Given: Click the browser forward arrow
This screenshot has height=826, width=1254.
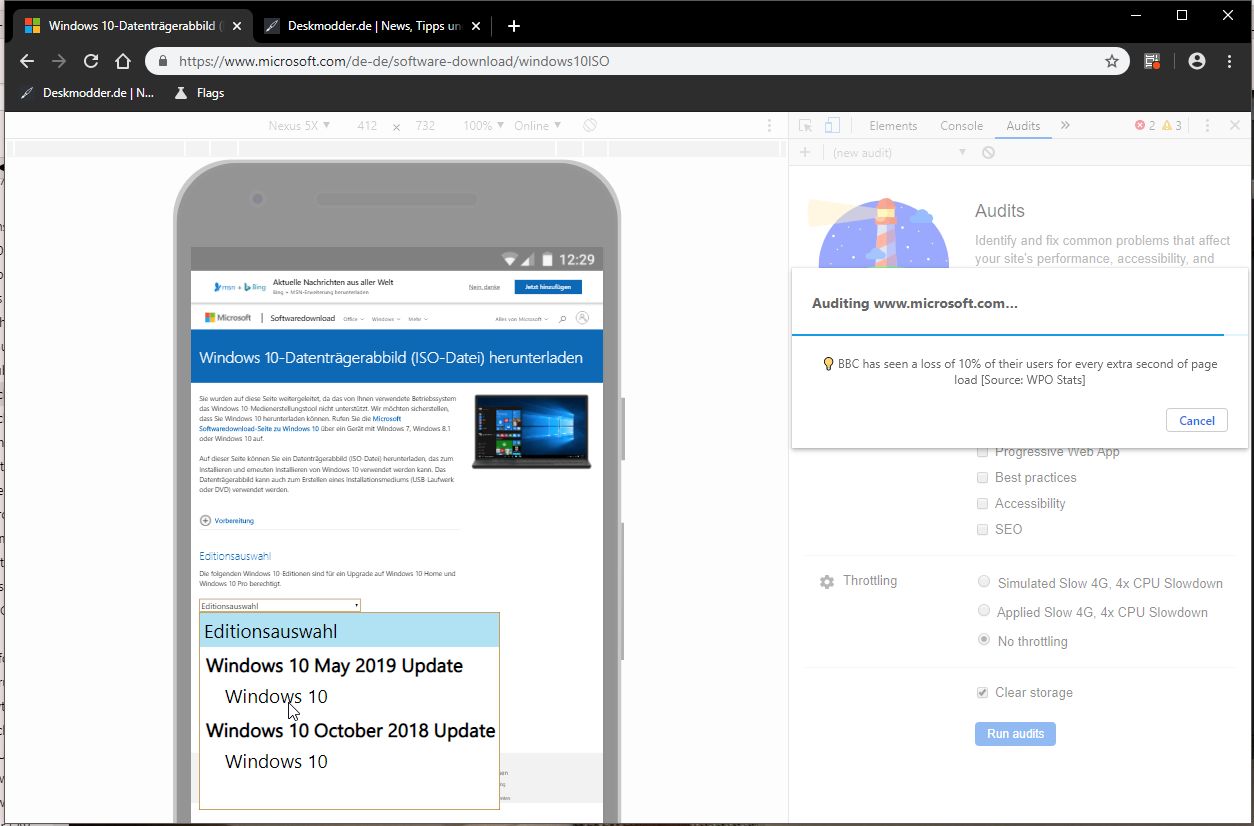Looking at the screenshot, I should click(59, 61).
